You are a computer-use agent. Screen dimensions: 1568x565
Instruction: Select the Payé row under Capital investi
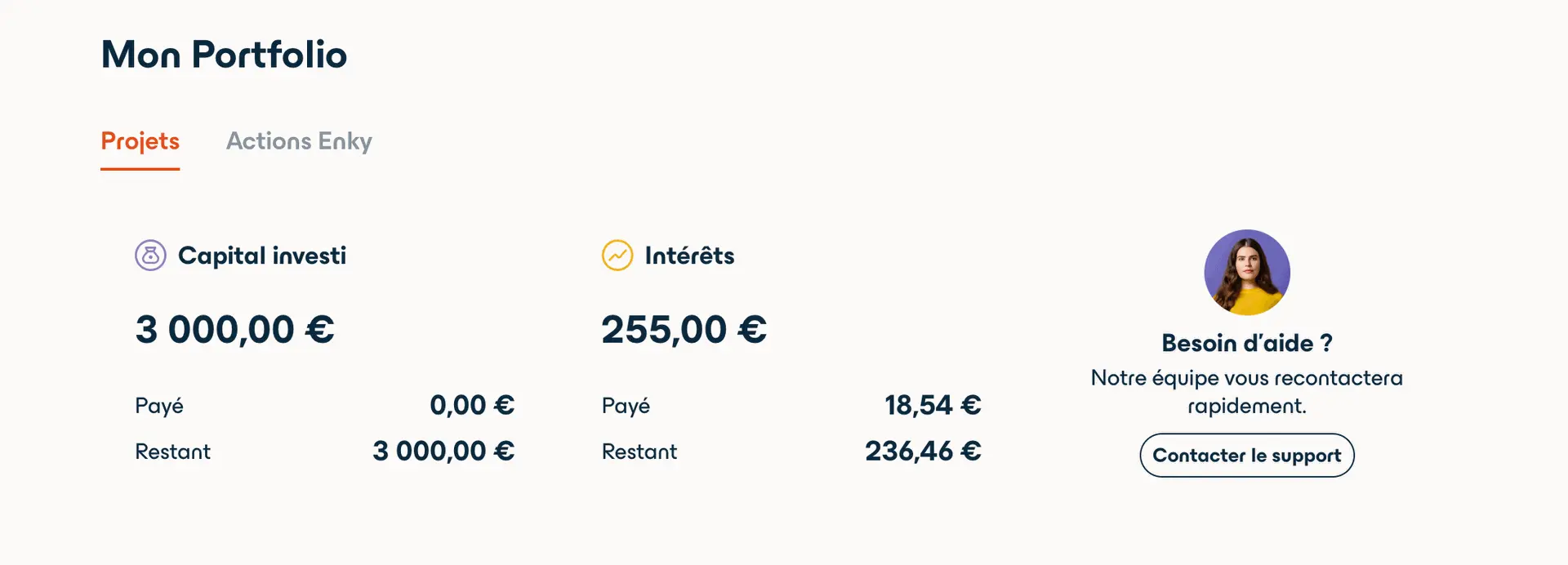pos(160,405)
